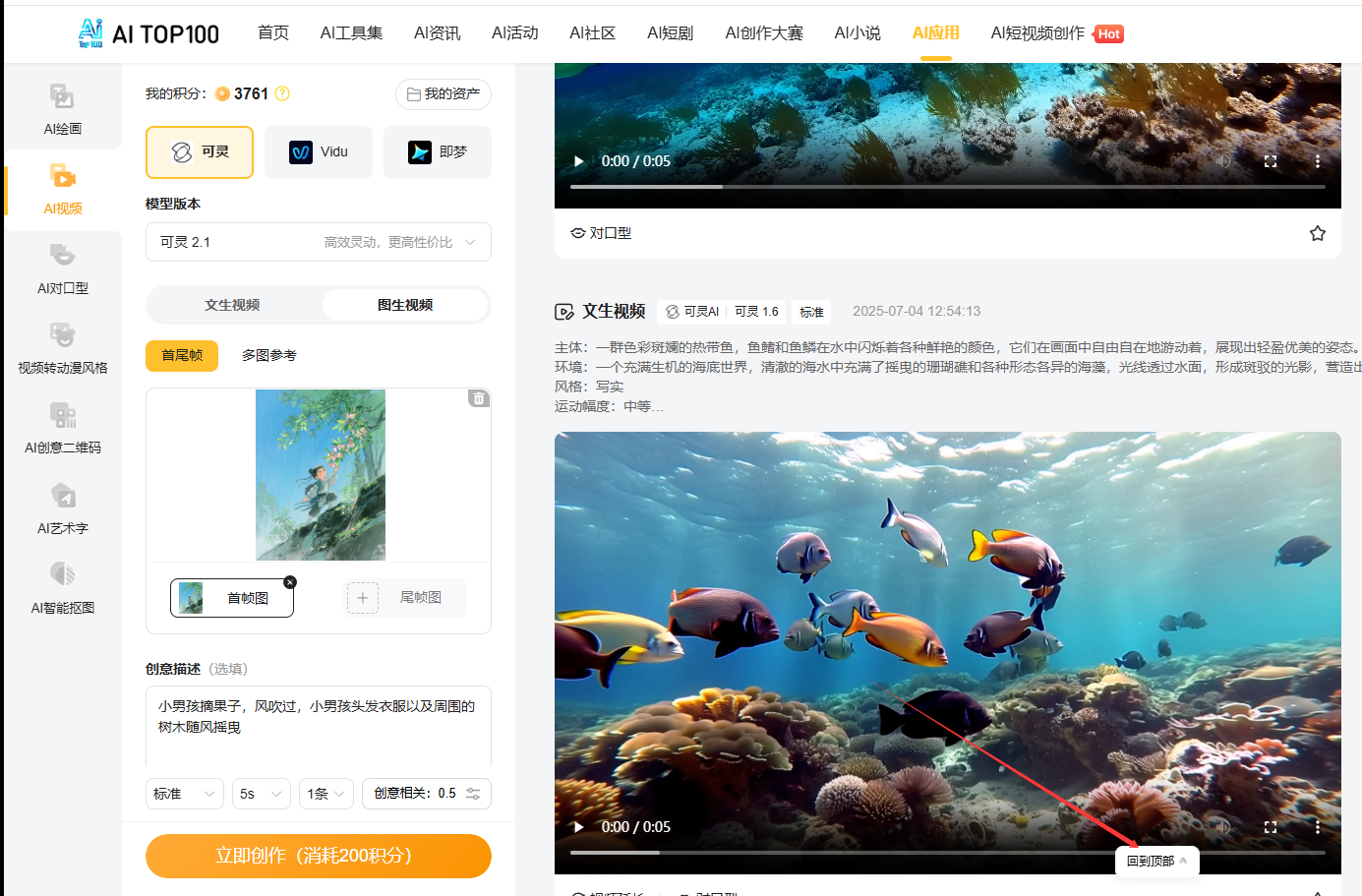The height and width of the screenshot is (896, 1362).
Task: Open AI创作大赛 in top navigation
Action: (764, 33)
